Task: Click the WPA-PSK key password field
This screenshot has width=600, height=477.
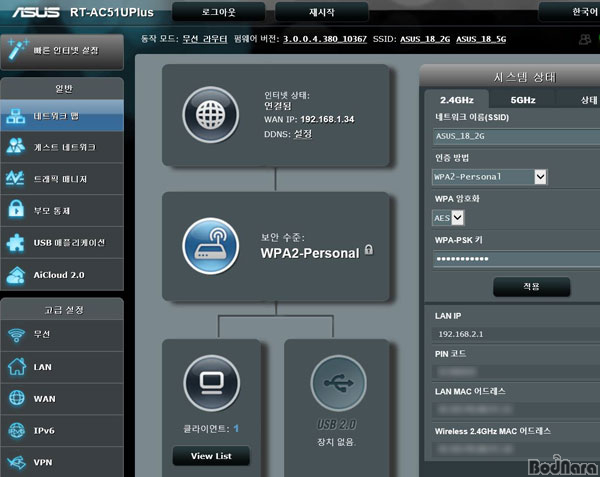Action: click(516, 259)
